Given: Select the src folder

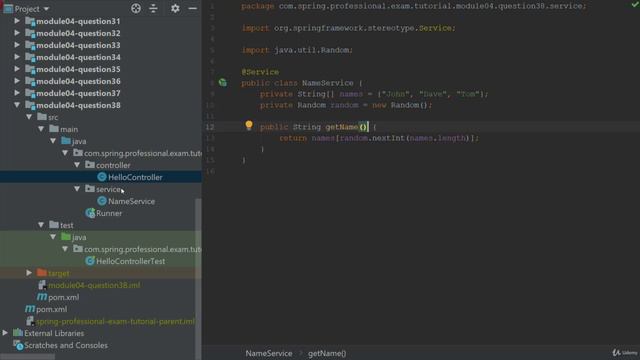Looking at the screenshot, I should (53, 117).
